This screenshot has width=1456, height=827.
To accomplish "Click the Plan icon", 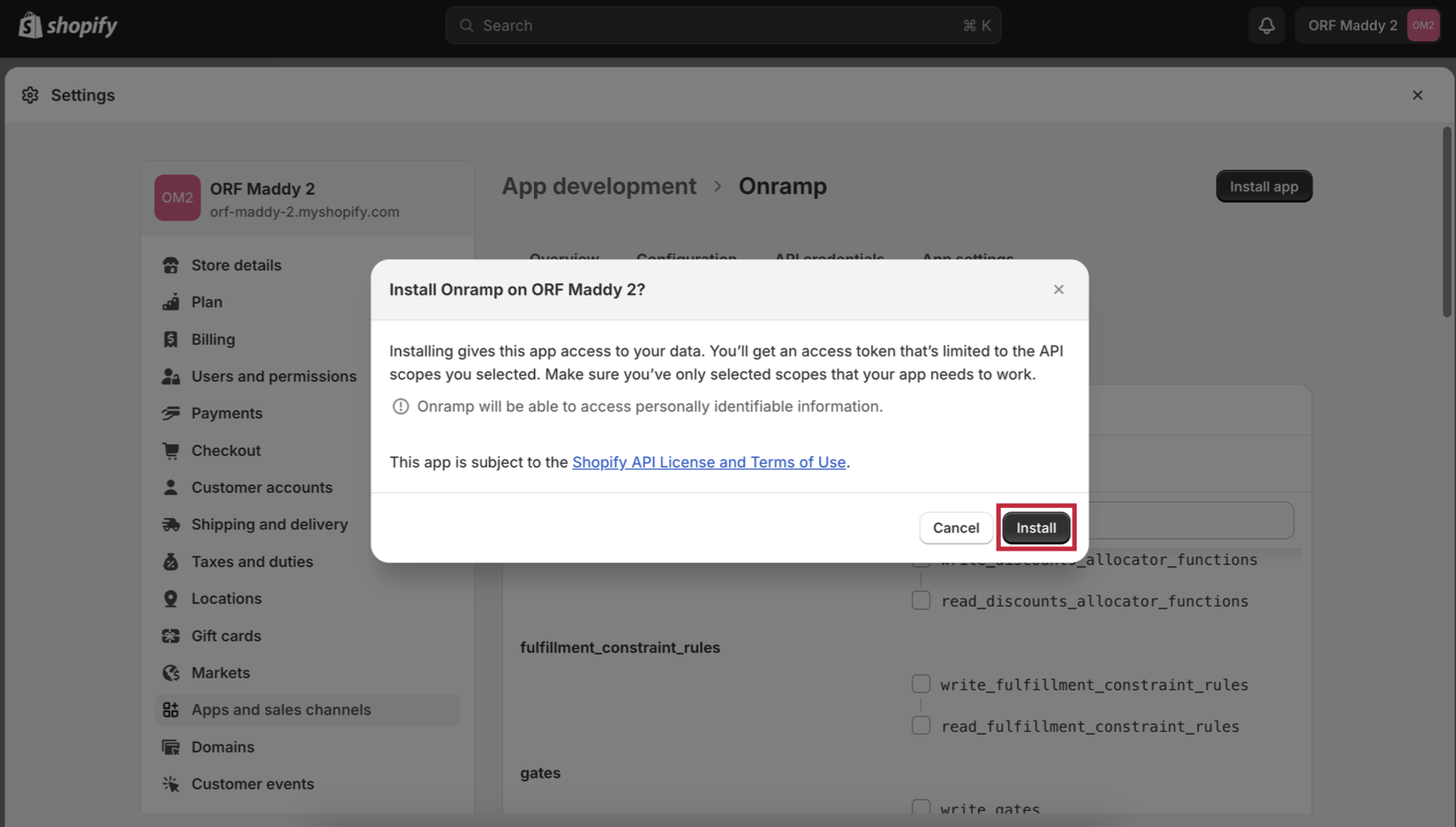I will [171, 302].
